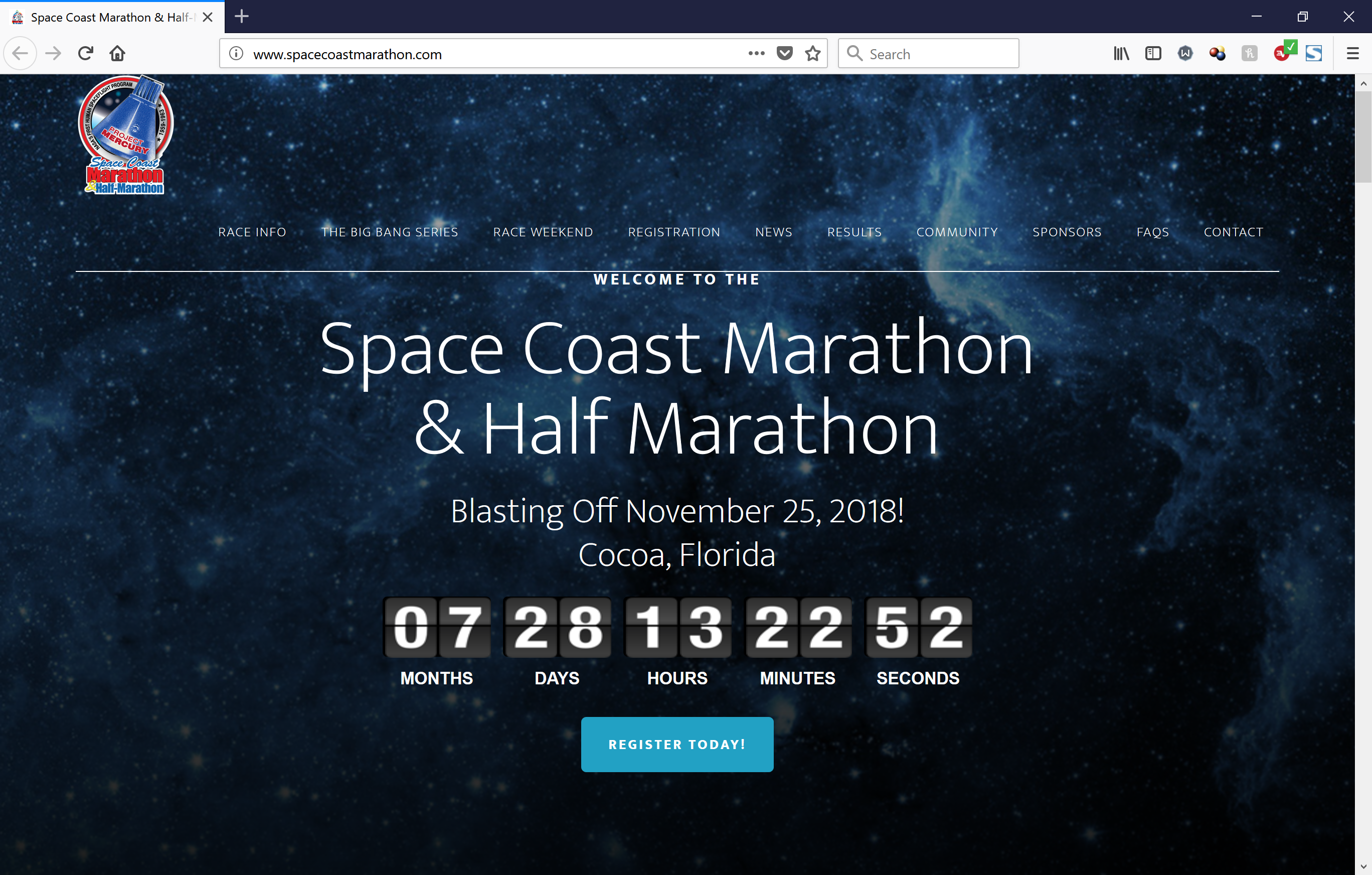
Task: Go to the CONTACT page
Action: click(x=1234, y=232)
